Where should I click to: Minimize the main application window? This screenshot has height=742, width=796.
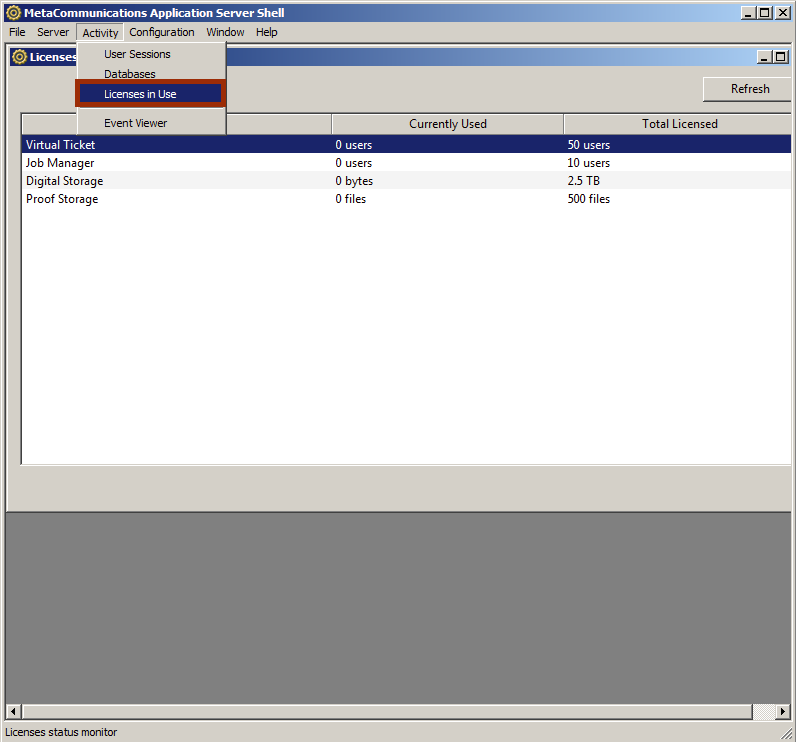click(x=747, y=13)
